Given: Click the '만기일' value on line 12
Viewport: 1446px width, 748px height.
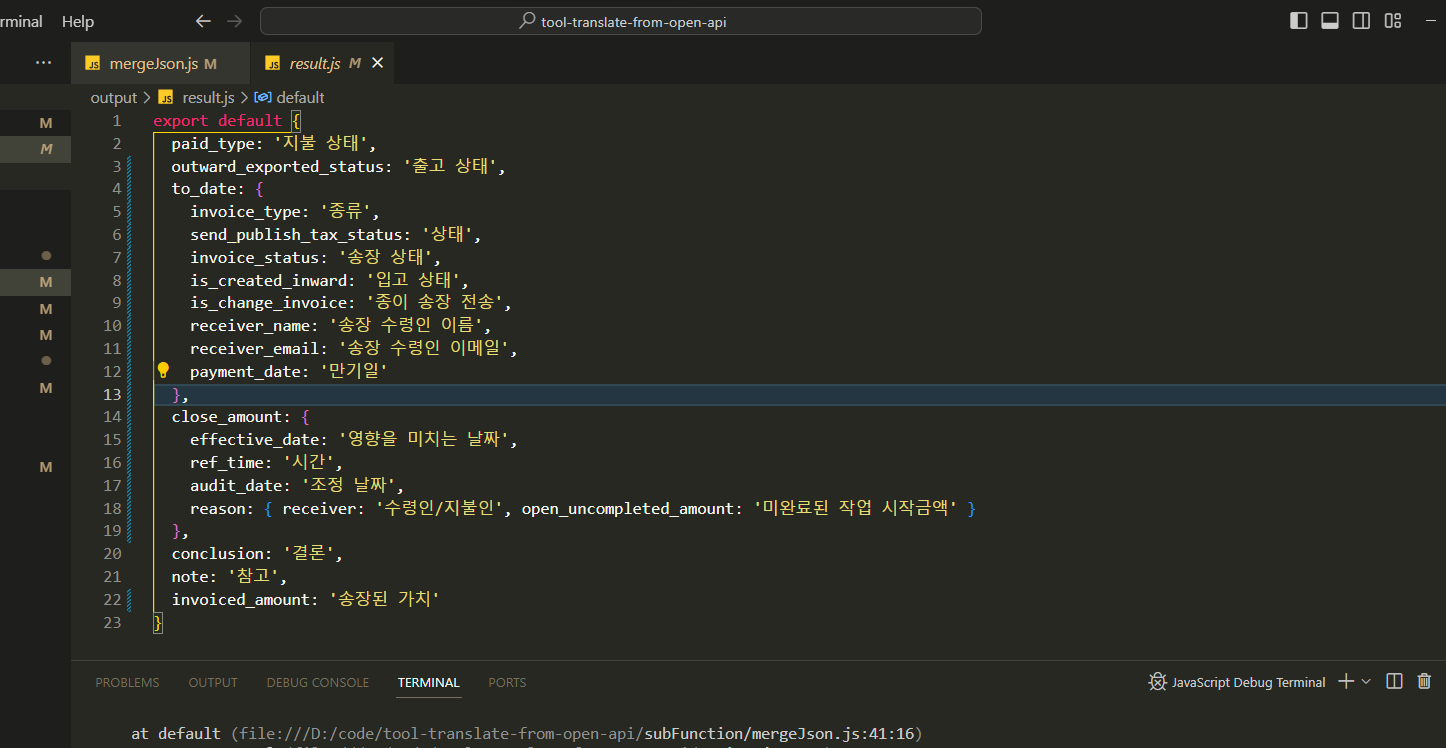Looking at the screenshot, I should pos(354,371).
